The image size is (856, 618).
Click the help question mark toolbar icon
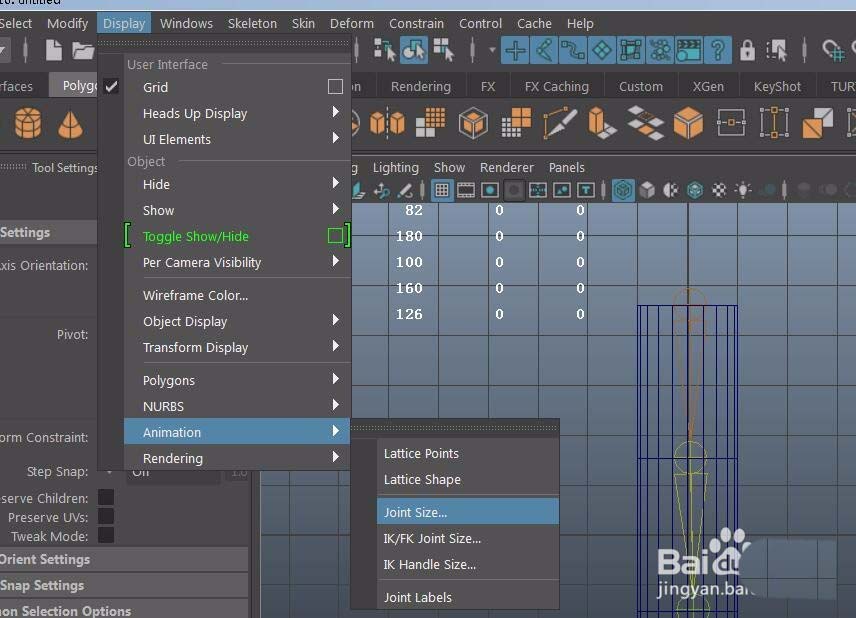tap(717, 50)
